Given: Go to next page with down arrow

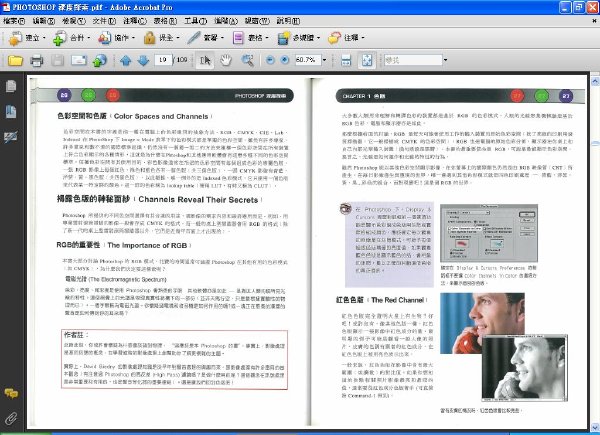Looking at the screenshot, I should pyautogui.click(x=143, y=60).
